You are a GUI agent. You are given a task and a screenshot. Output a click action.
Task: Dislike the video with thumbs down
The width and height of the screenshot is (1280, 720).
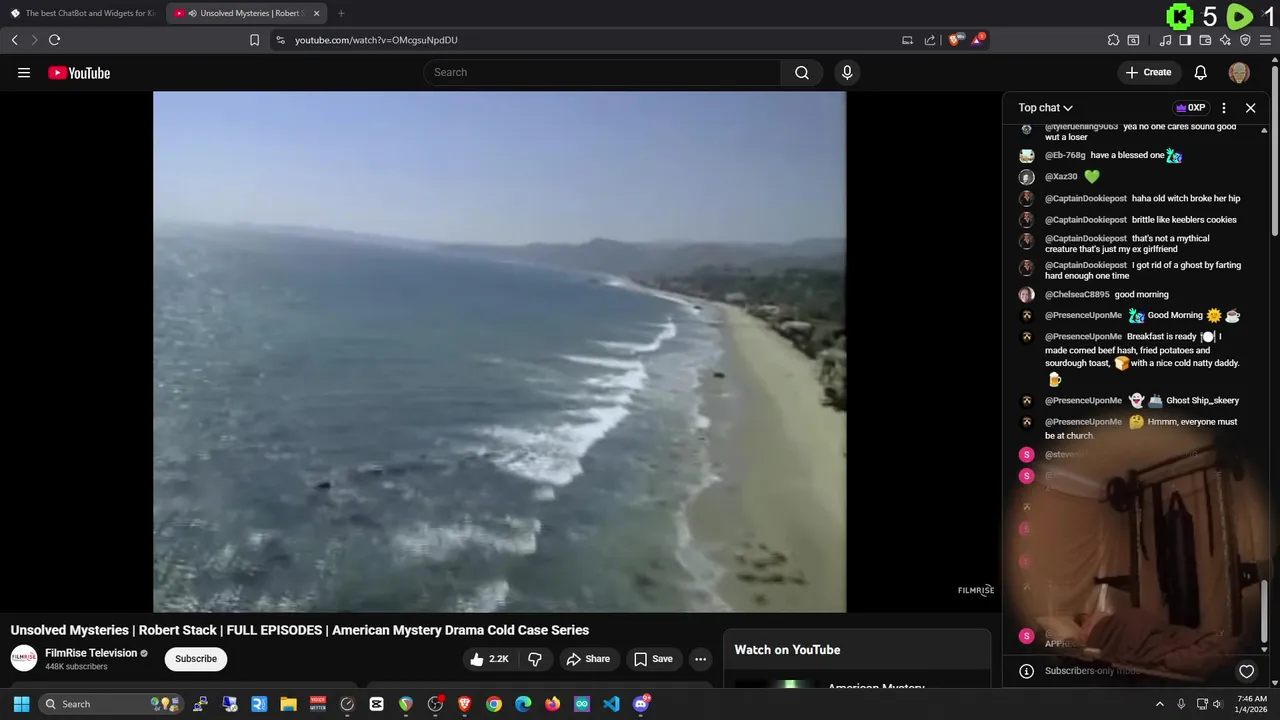pos(535,659)
